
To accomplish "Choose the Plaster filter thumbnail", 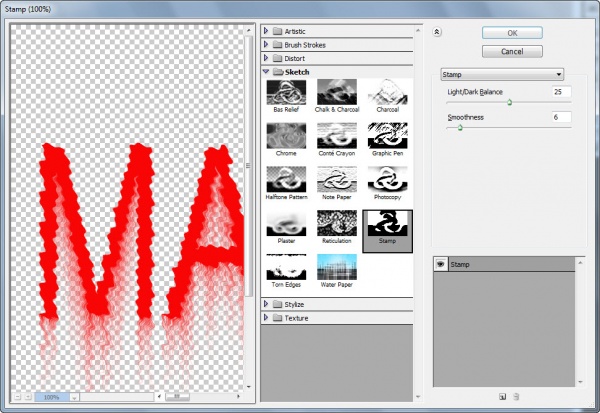I will pyautogui.click(x=286, y=223).
